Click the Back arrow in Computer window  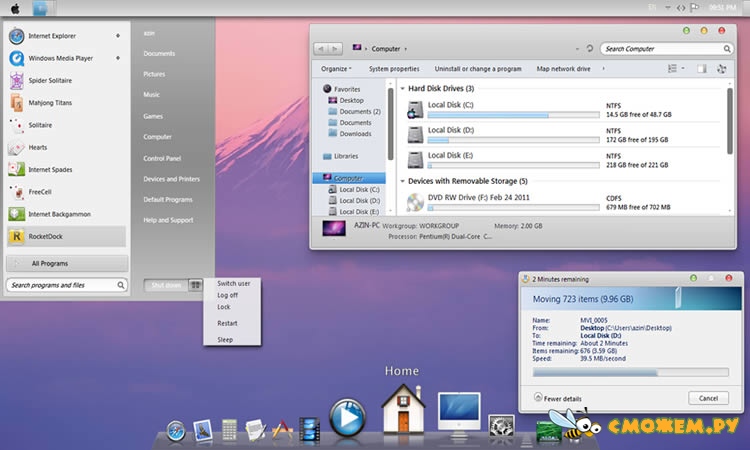click(321, 49)
